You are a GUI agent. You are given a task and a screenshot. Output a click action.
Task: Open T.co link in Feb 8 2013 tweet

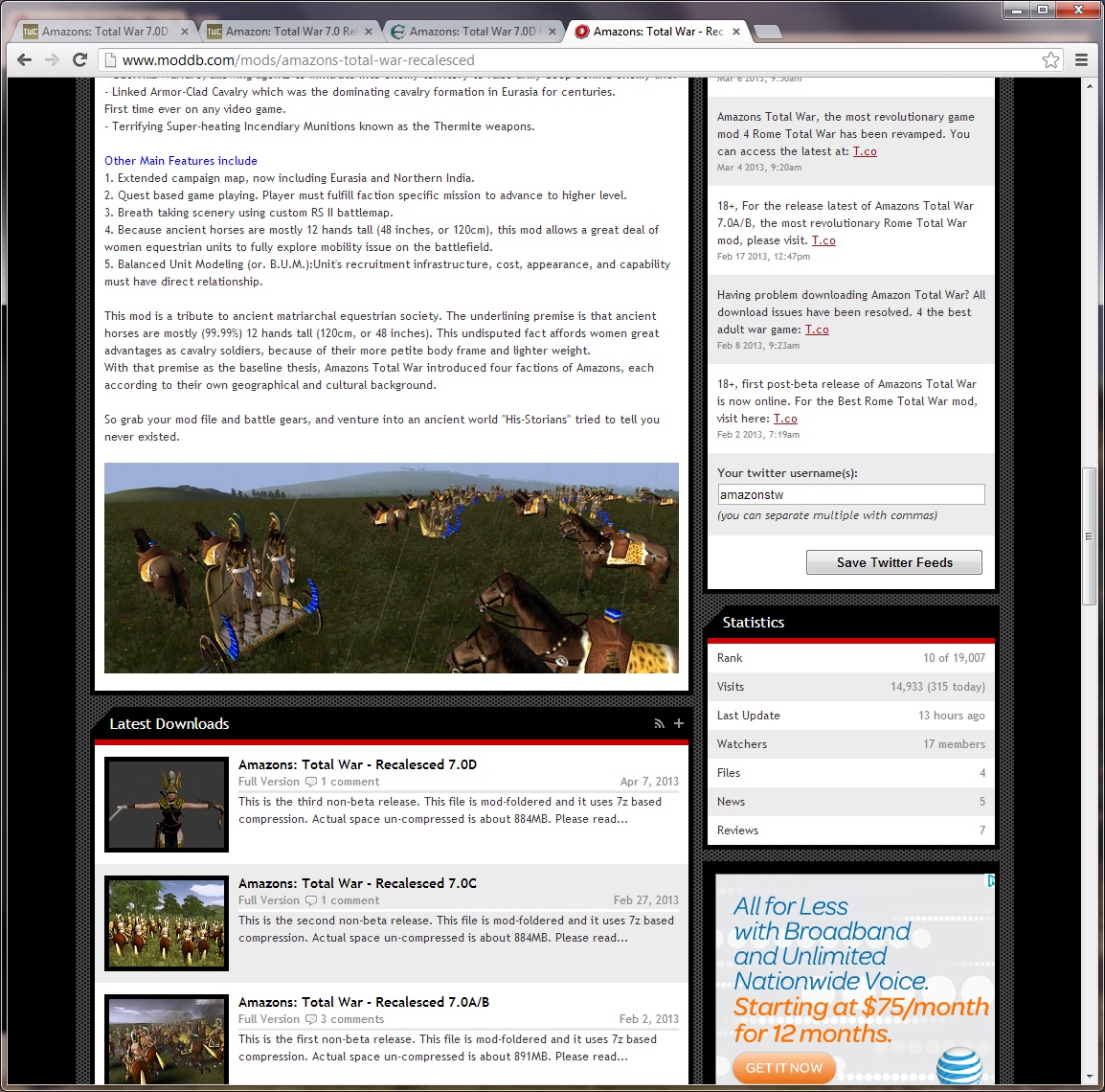pos(817,330)
